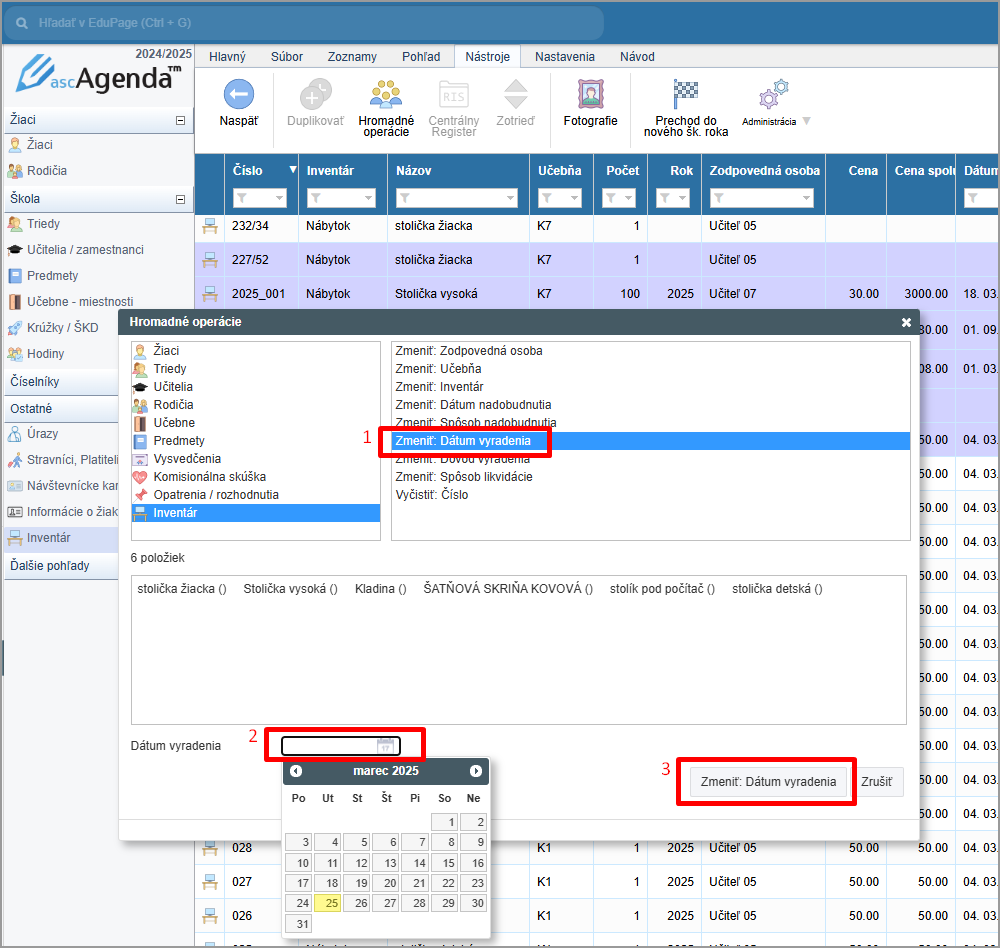Click the ascAgenda logo
1000x948 pixels.
99,75
